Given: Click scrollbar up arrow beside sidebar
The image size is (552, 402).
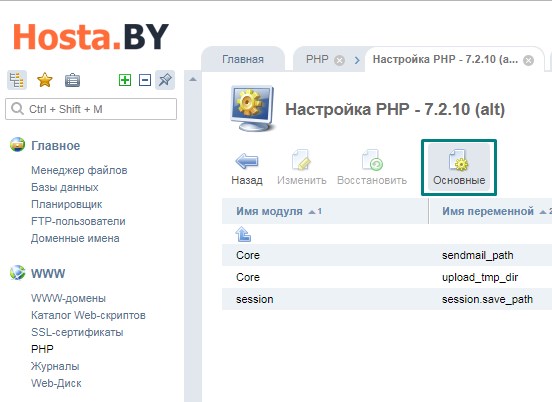Looking at the screenshot, I should point(193,80).
